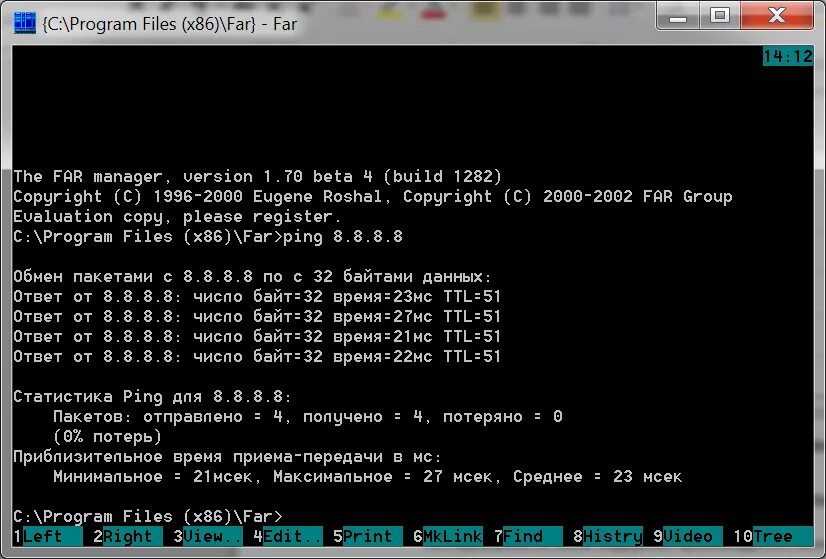Click the Copyright Eugene Roshal line
The height and width of the screenshot is (559, 826).
pyautogui.click(x=372, y=196)
